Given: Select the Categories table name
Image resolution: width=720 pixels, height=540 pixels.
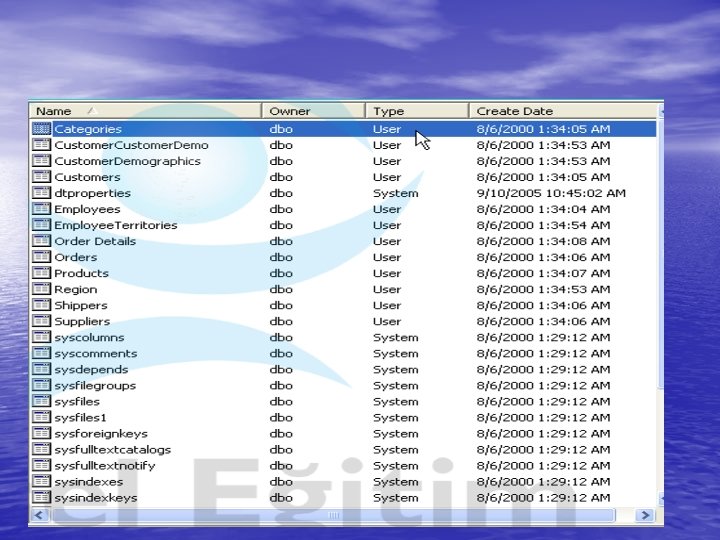Looking at the screenshot, I should tap(88, 129).
